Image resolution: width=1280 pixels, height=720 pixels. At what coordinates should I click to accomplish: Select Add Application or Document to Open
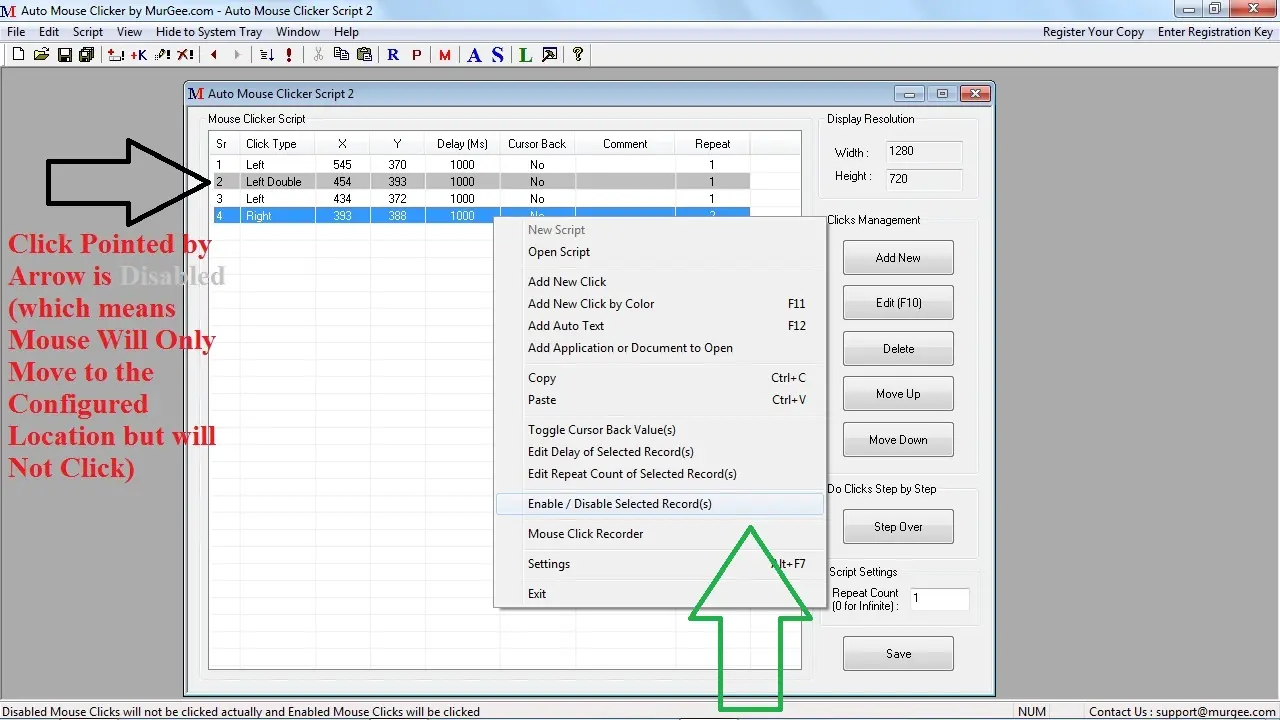tap(660, 348)
